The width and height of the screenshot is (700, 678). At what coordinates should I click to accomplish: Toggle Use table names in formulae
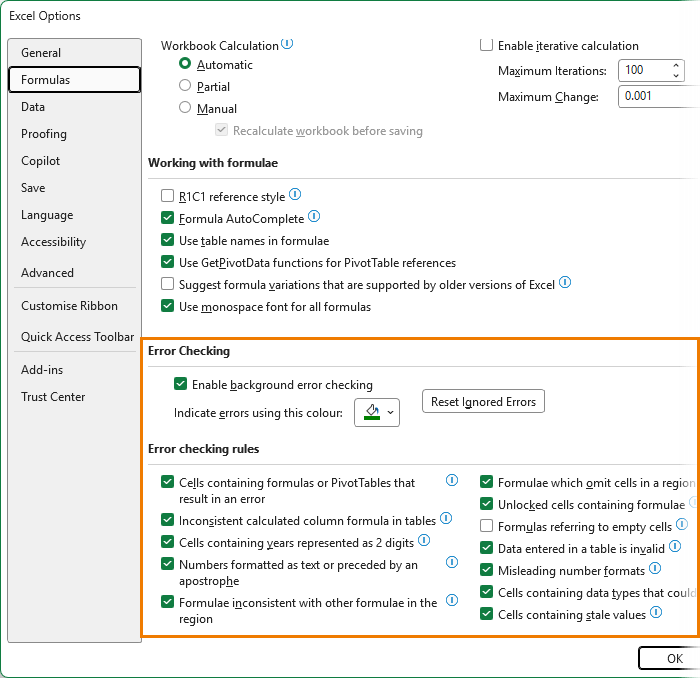pos(167,240)
